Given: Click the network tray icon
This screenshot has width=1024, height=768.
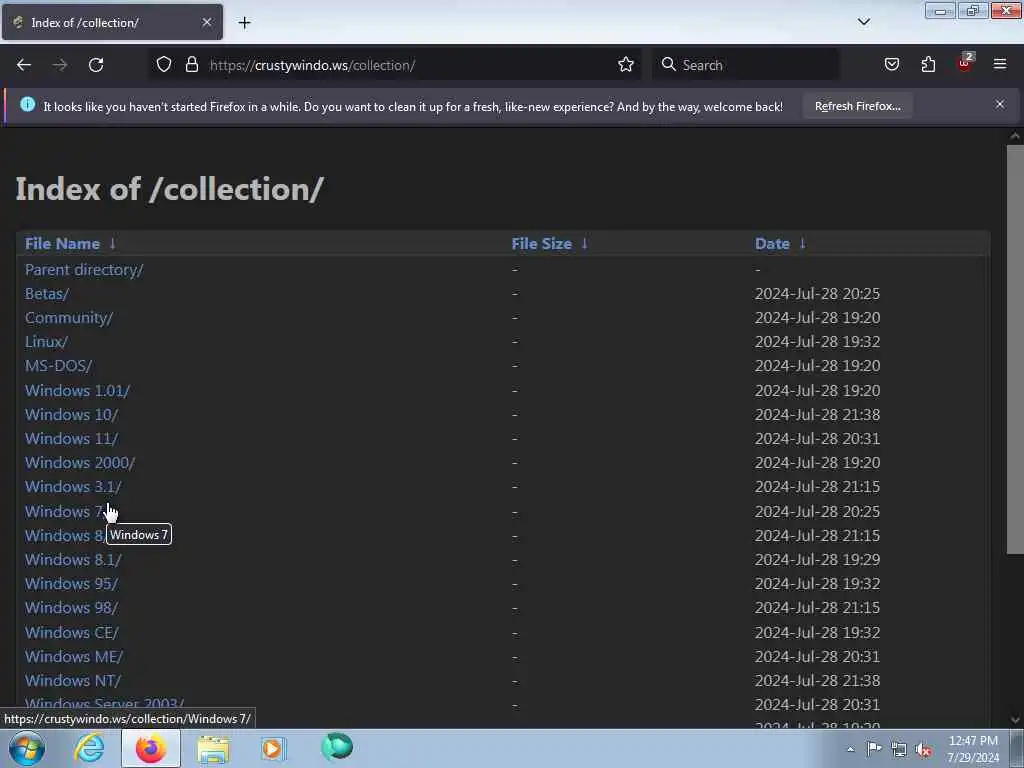Looking at the screenshot, I should point(899,749).
